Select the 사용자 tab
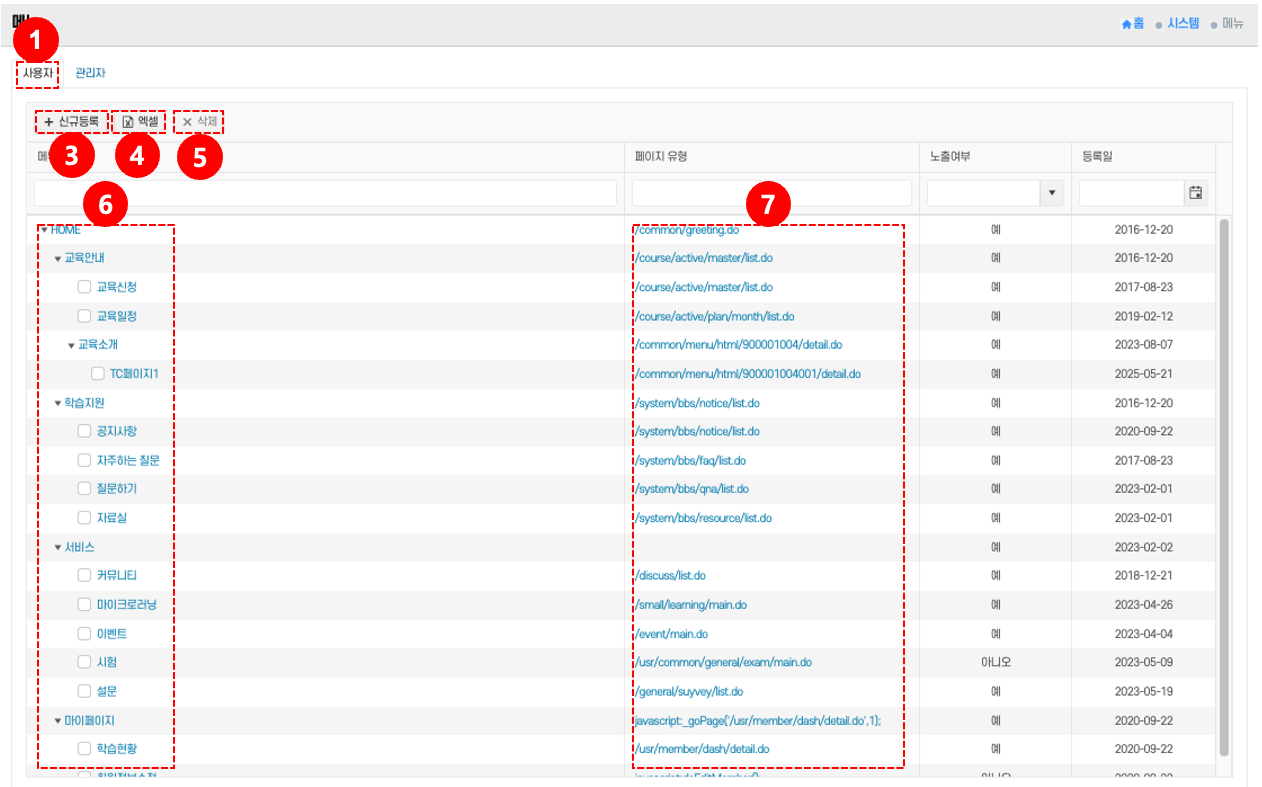Image resolution: width=1262 pixels, height=787 pixels. tap(38, 73)
